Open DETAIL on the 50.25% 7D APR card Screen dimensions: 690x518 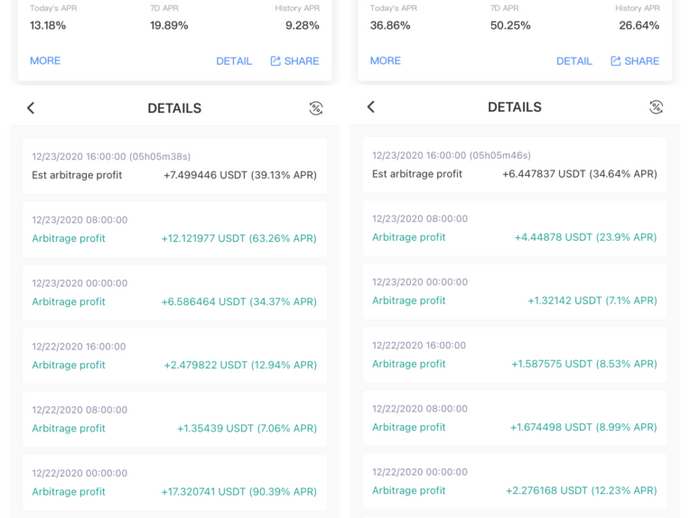click(x=574, y=61)
